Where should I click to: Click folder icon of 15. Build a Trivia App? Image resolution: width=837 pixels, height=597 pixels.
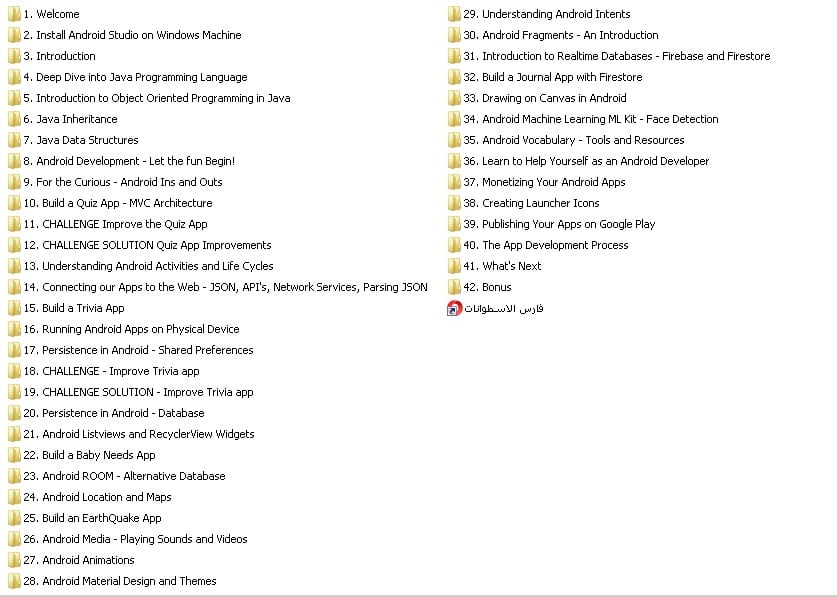(14, 308)
